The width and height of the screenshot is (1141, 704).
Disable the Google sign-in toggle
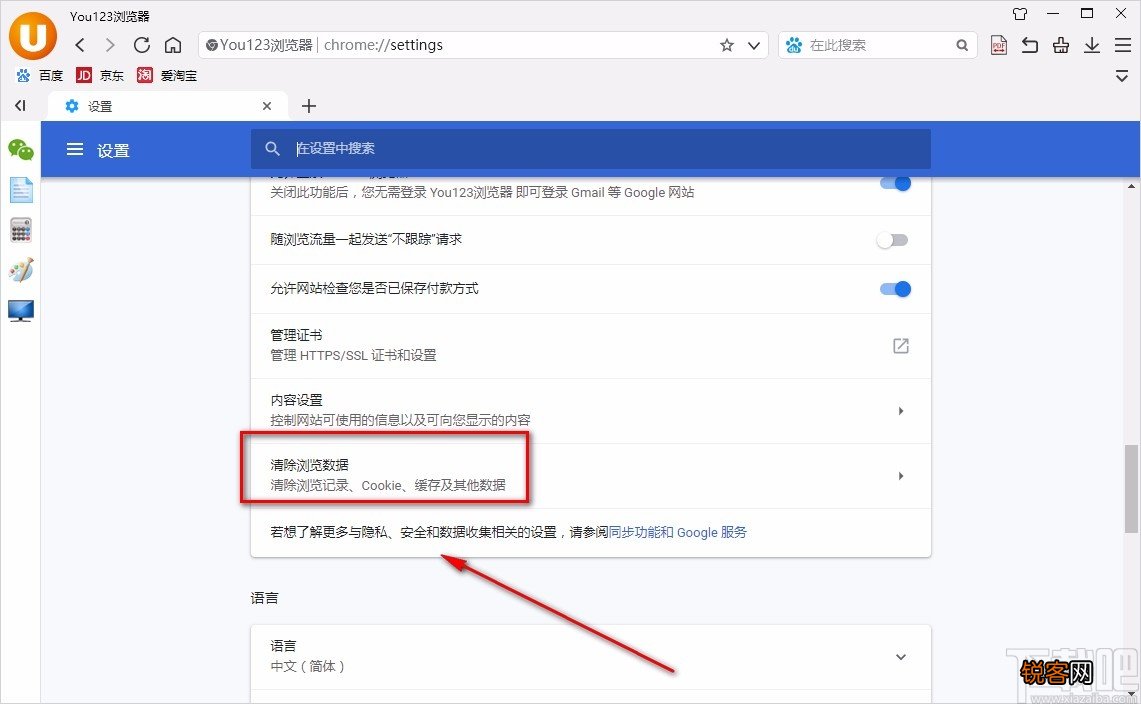point(893,183)
